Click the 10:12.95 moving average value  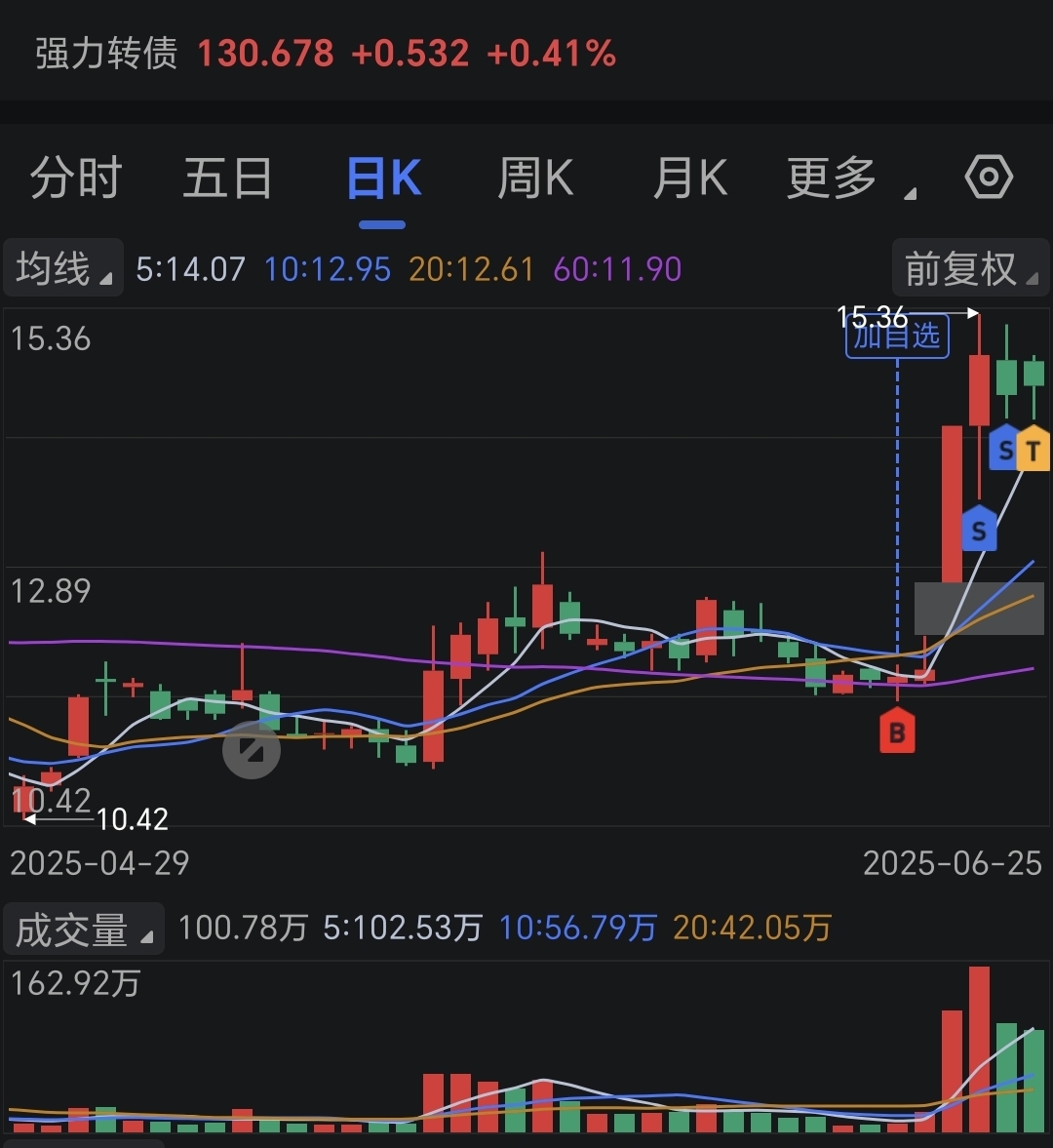pyautogui.click(x=327, y=269)
